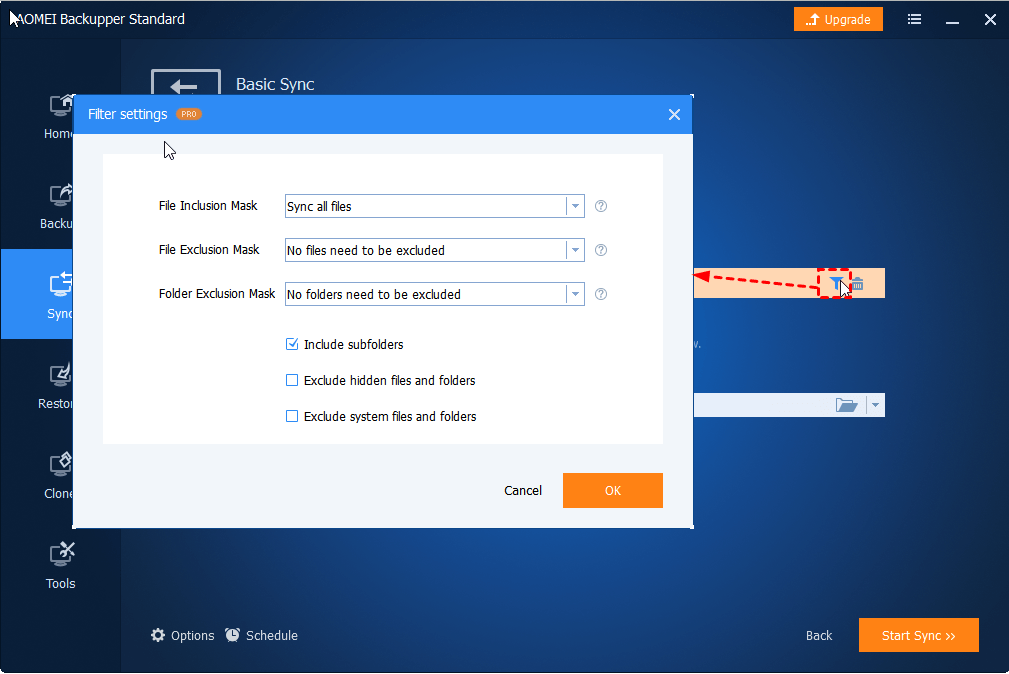Image resolution: width=1009 pixels, height=674 pixels.
Task: Start the sync task
Action: (x=918, y=635)
